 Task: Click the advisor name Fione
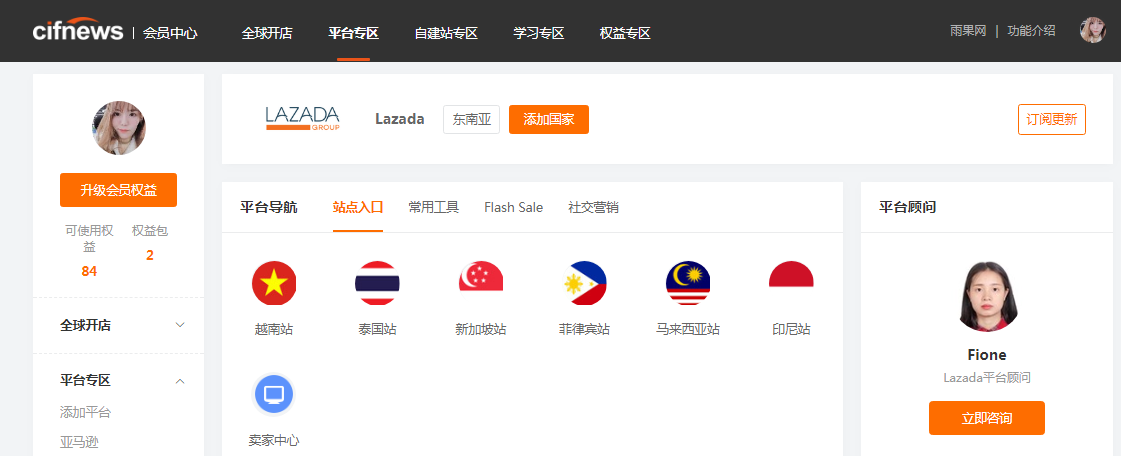(987, 355)
